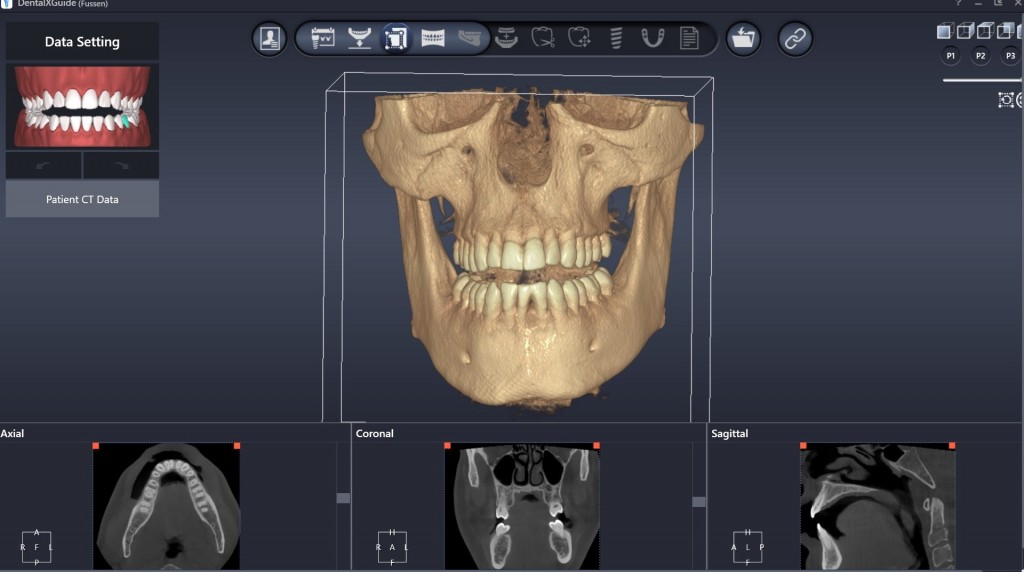This screenshot has height=572, width=1024.
Task: Toggle the solid cube view mode
Action: coord(944,32)
